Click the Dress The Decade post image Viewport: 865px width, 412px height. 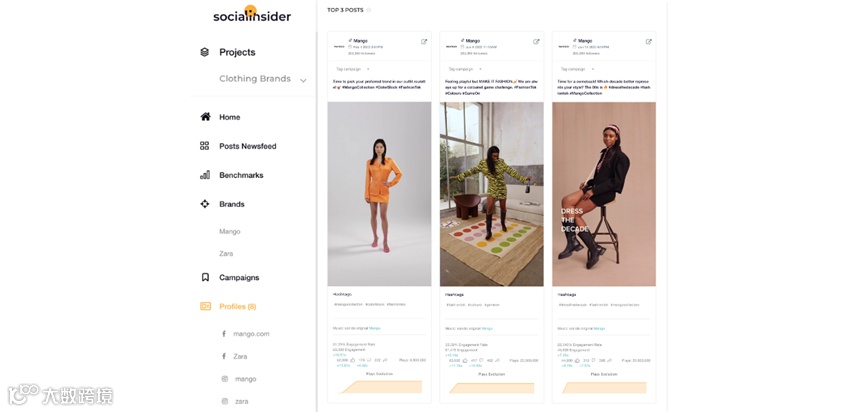(x=604, y=194)
